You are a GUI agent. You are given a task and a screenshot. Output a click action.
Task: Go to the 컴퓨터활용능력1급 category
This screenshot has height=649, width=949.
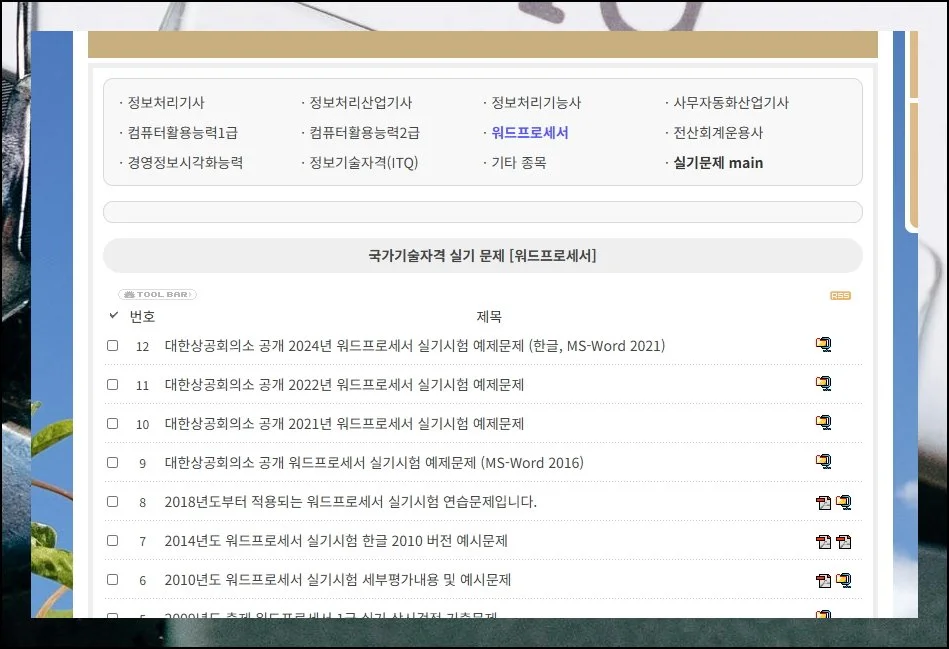pyautogui.click(x=182, y=133)
